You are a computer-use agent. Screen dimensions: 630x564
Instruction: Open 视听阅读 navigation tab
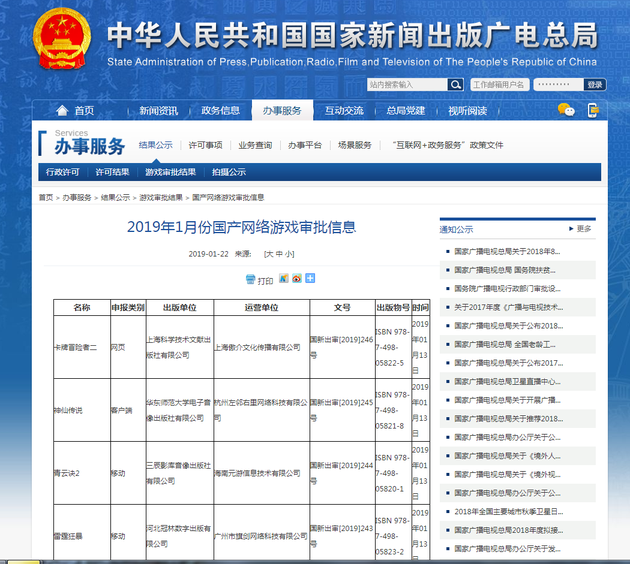[467, 111]
